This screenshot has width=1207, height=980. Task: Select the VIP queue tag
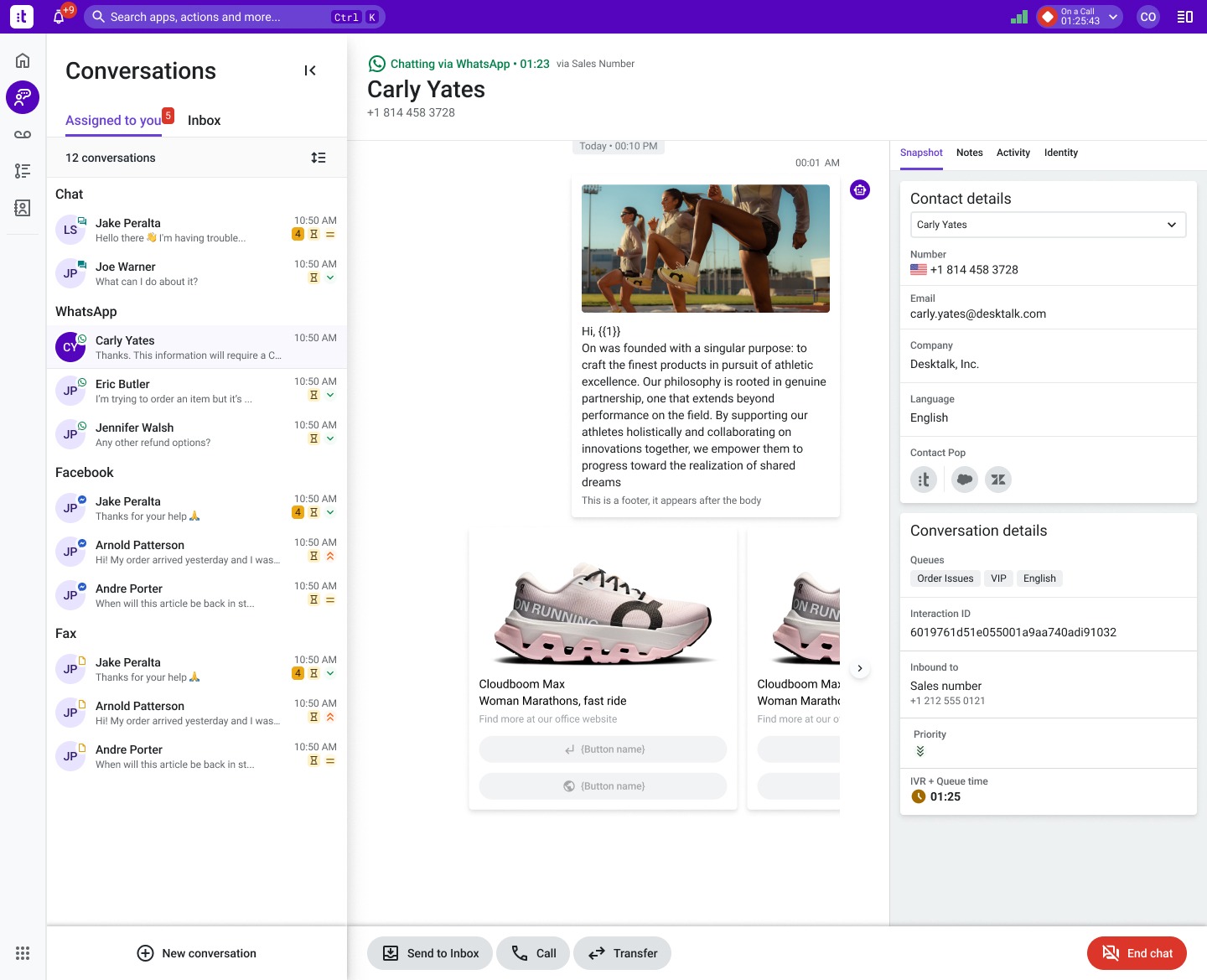(998, 578)
